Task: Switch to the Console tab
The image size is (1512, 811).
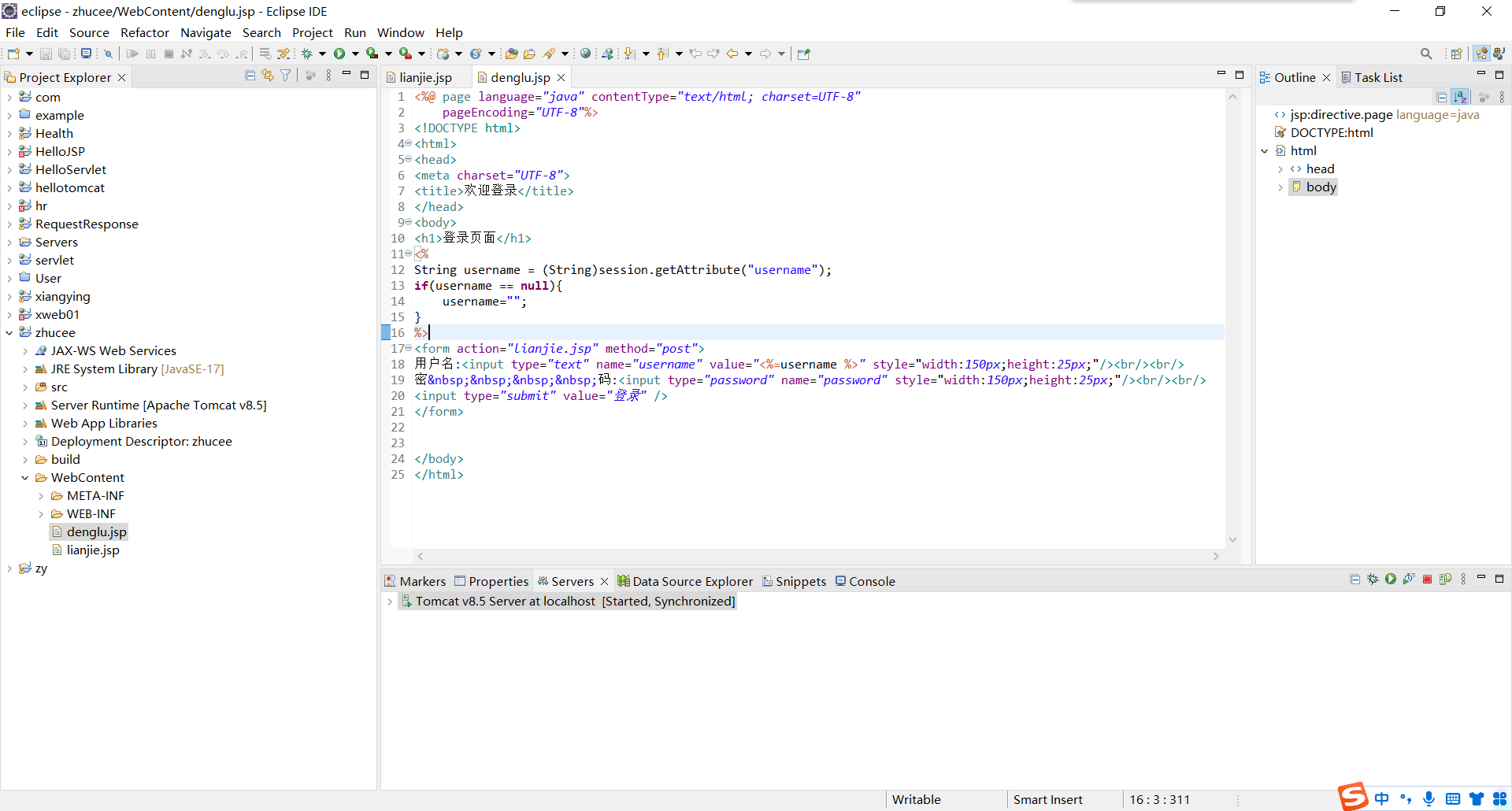Action: pyautogui.click(x=865, y=581)
